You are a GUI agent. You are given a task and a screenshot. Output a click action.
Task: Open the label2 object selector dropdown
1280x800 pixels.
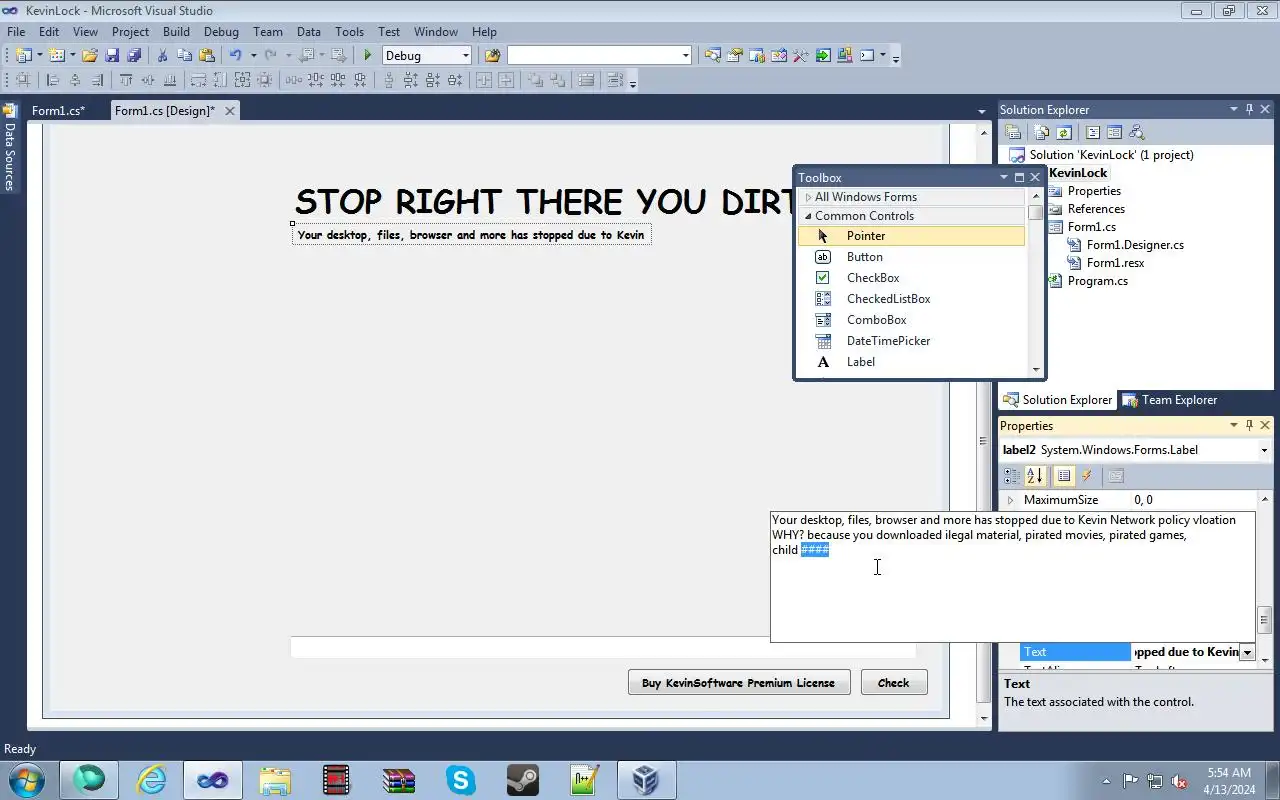pos(1264,450)
